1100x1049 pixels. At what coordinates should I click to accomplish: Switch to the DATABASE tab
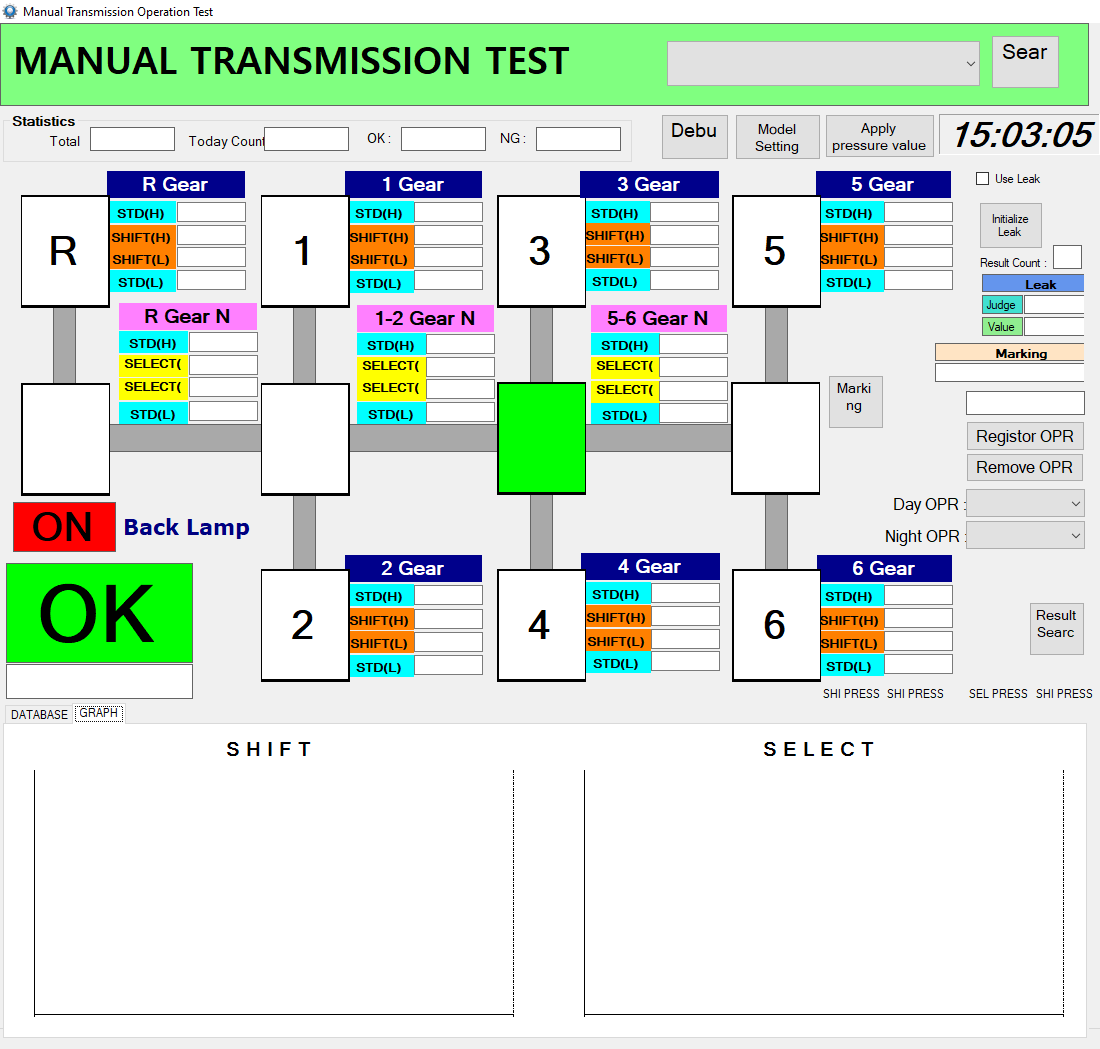coord(39,714)
